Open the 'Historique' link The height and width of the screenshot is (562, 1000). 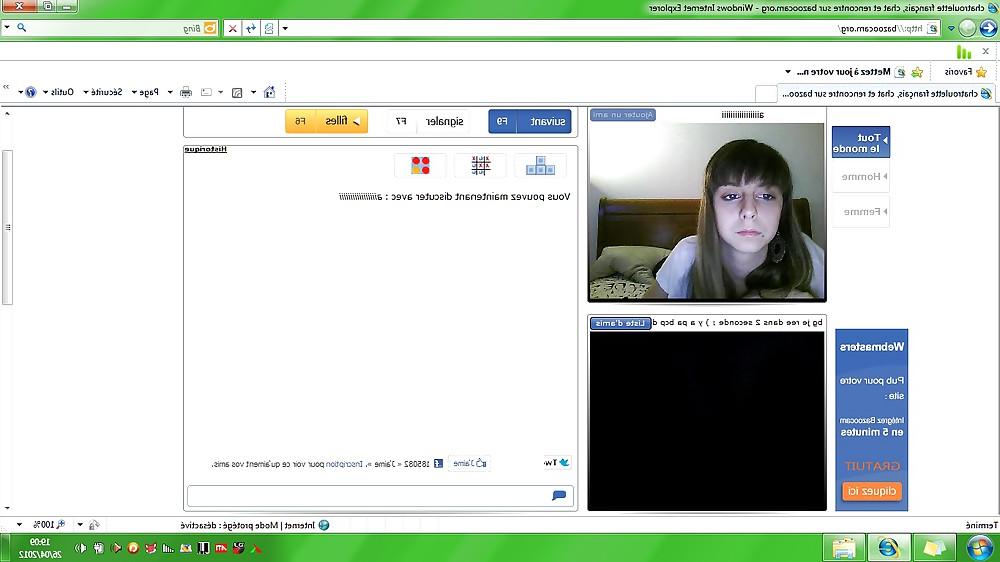[205, 149]
